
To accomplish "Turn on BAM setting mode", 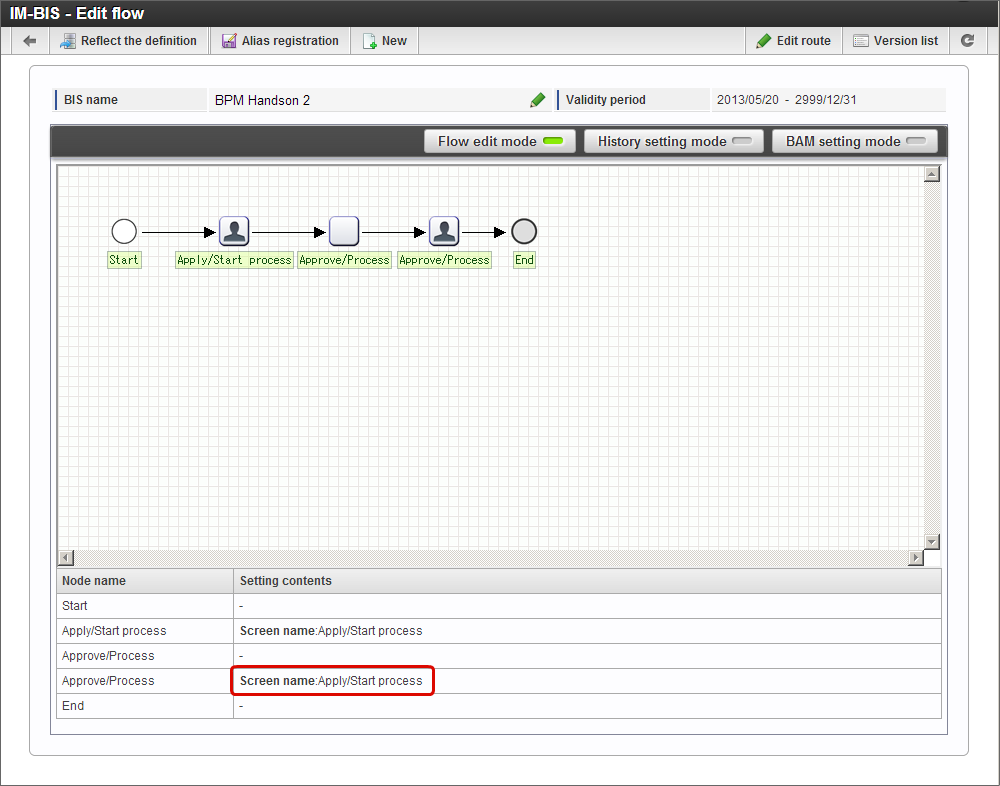I will click(855, 141).
